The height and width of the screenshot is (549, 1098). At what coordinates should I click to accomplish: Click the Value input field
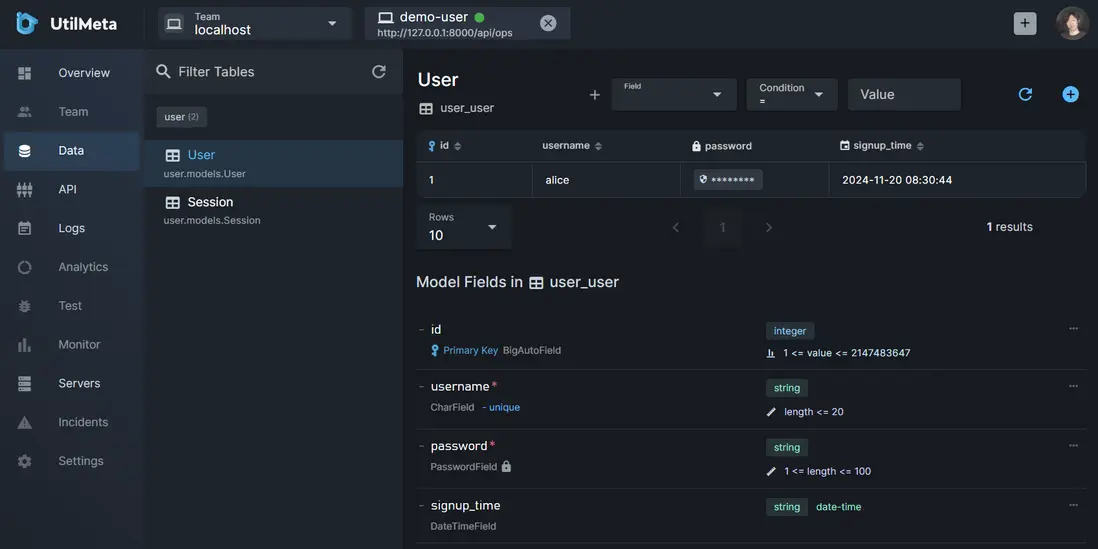click(904, 95)
